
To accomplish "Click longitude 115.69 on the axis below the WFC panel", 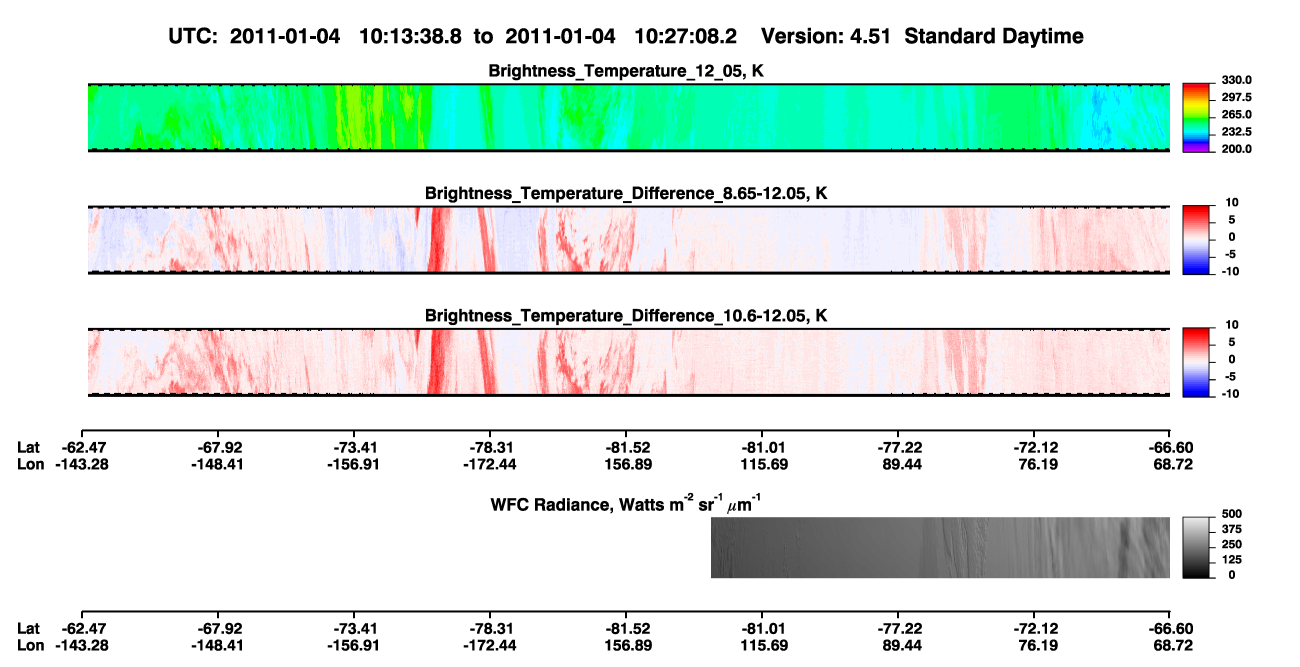I will [x=763, y=646].
